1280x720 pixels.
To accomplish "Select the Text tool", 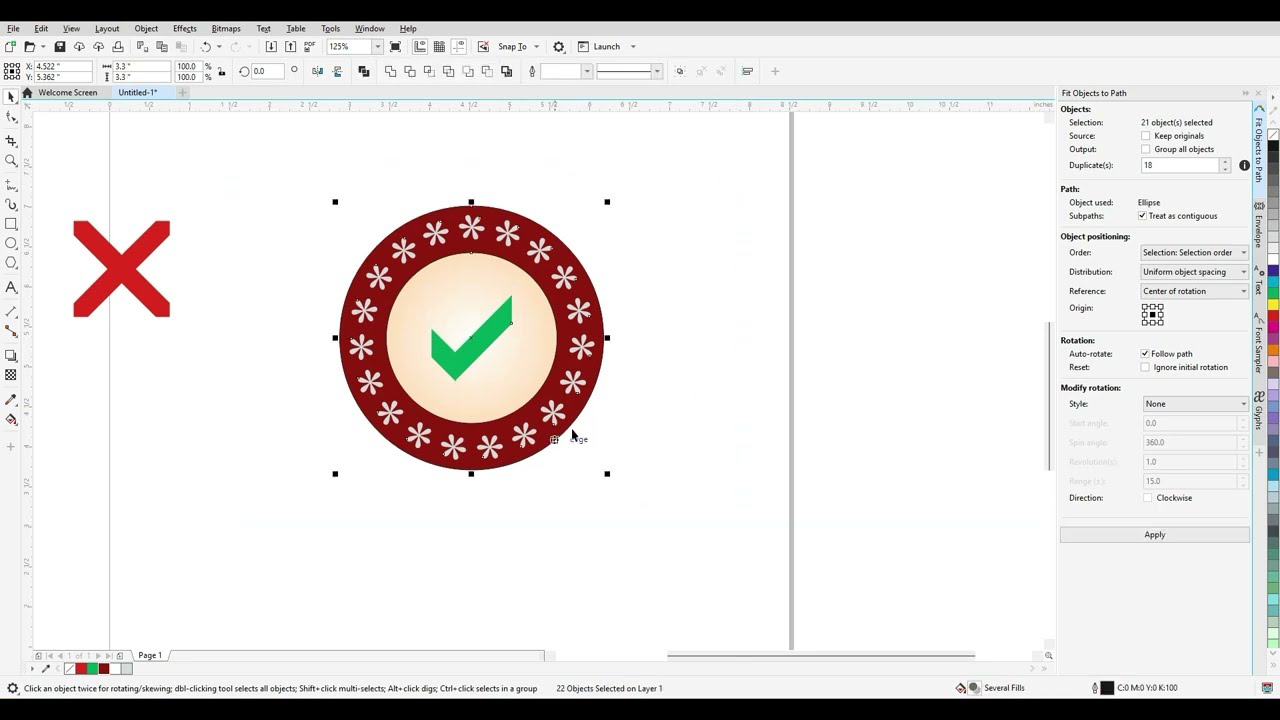I will point(11,287).
